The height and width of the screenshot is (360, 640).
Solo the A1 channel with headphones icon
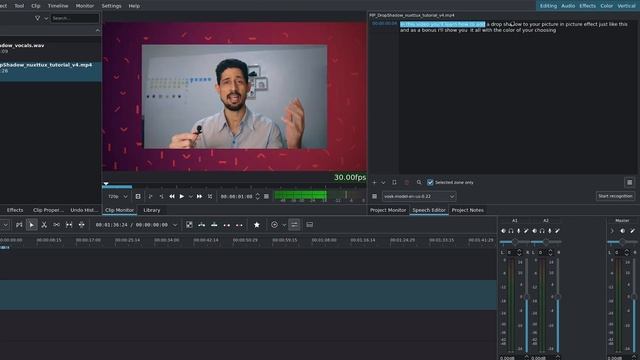pos(511,231)
